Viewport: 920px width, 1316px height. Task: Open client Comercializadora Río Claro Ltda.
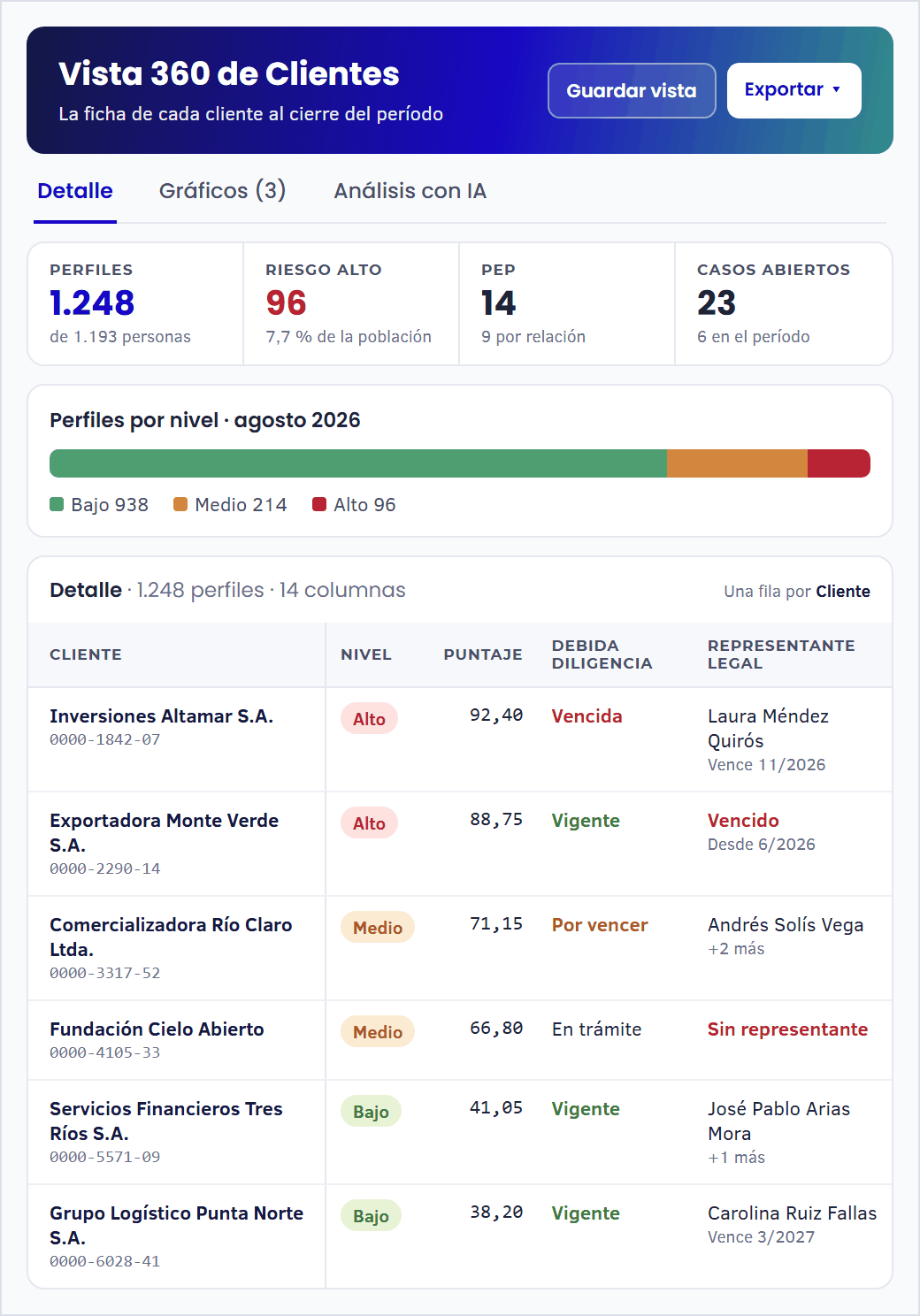pos(171,937)
